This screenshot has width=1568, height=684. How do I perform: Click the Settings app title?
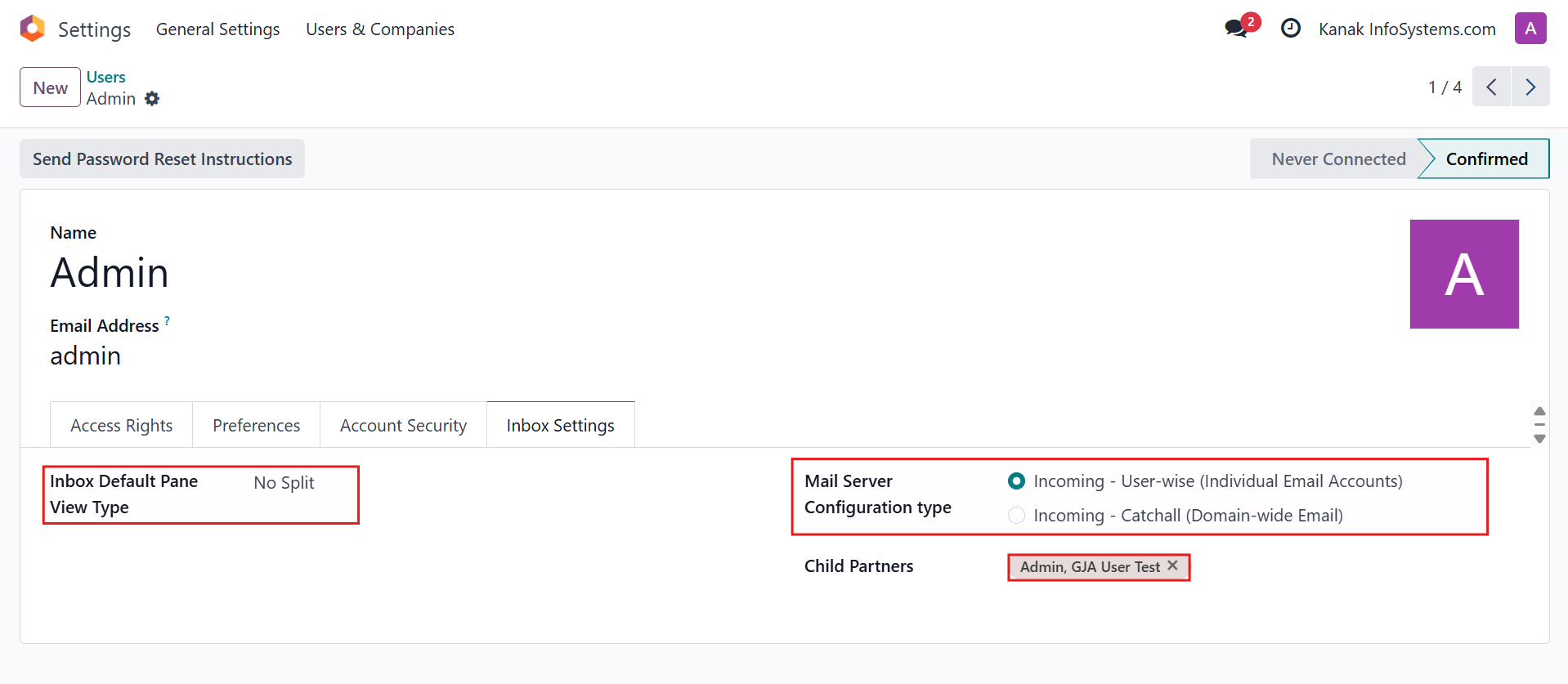[94, 29]
